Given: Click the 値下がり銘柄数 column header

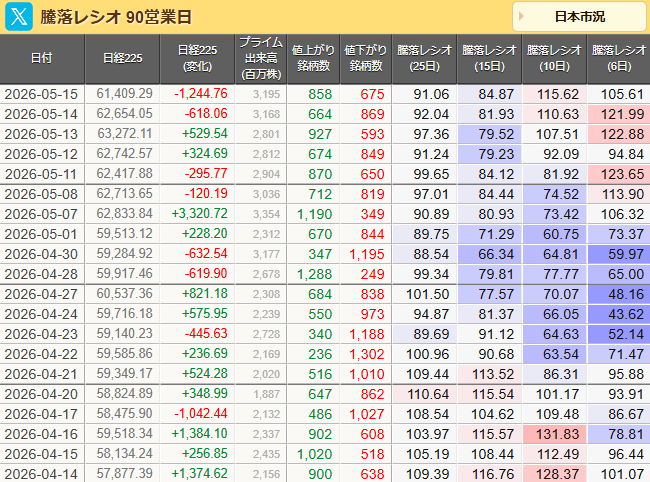Looking at the screenshot, I should (x=366, y=58).
